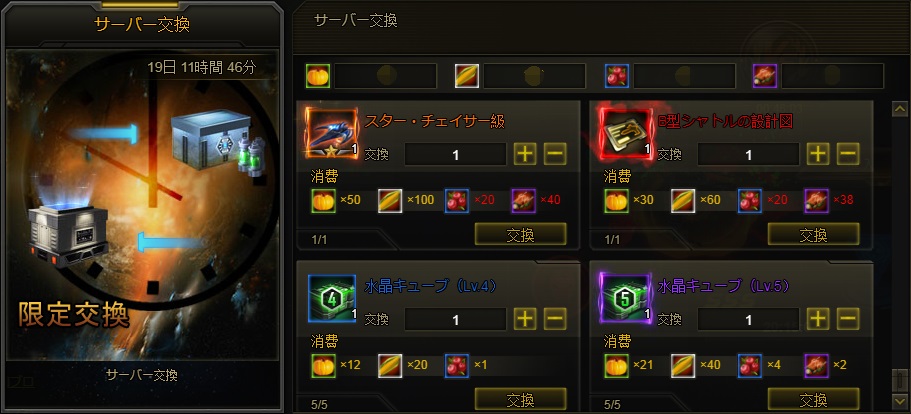Decrease 水晶キューブ Lv.5 quantity with minus
This screenshot has height=414, width=911.
[848, 319]
